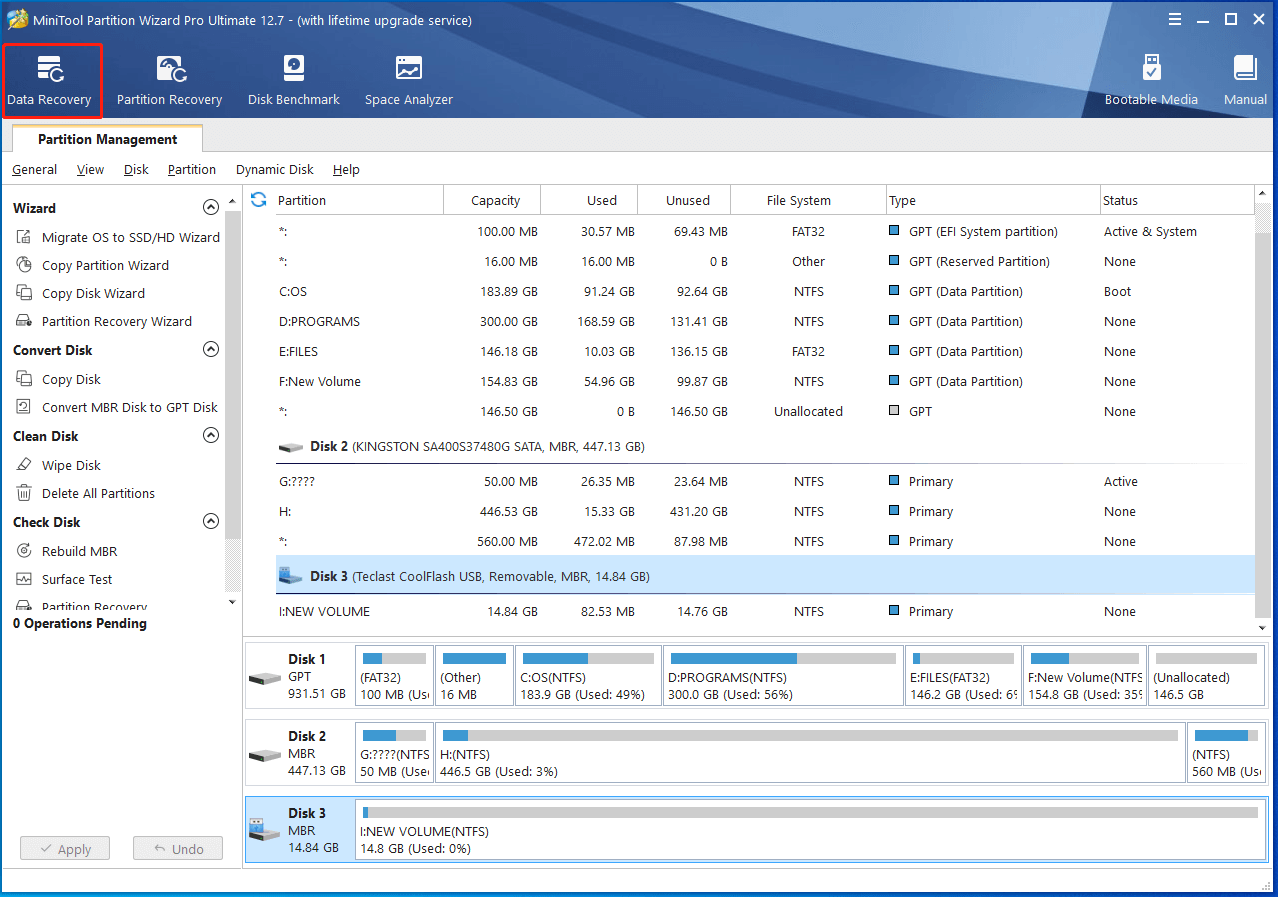Select the C:OS partition row

(x=765, y=292)
